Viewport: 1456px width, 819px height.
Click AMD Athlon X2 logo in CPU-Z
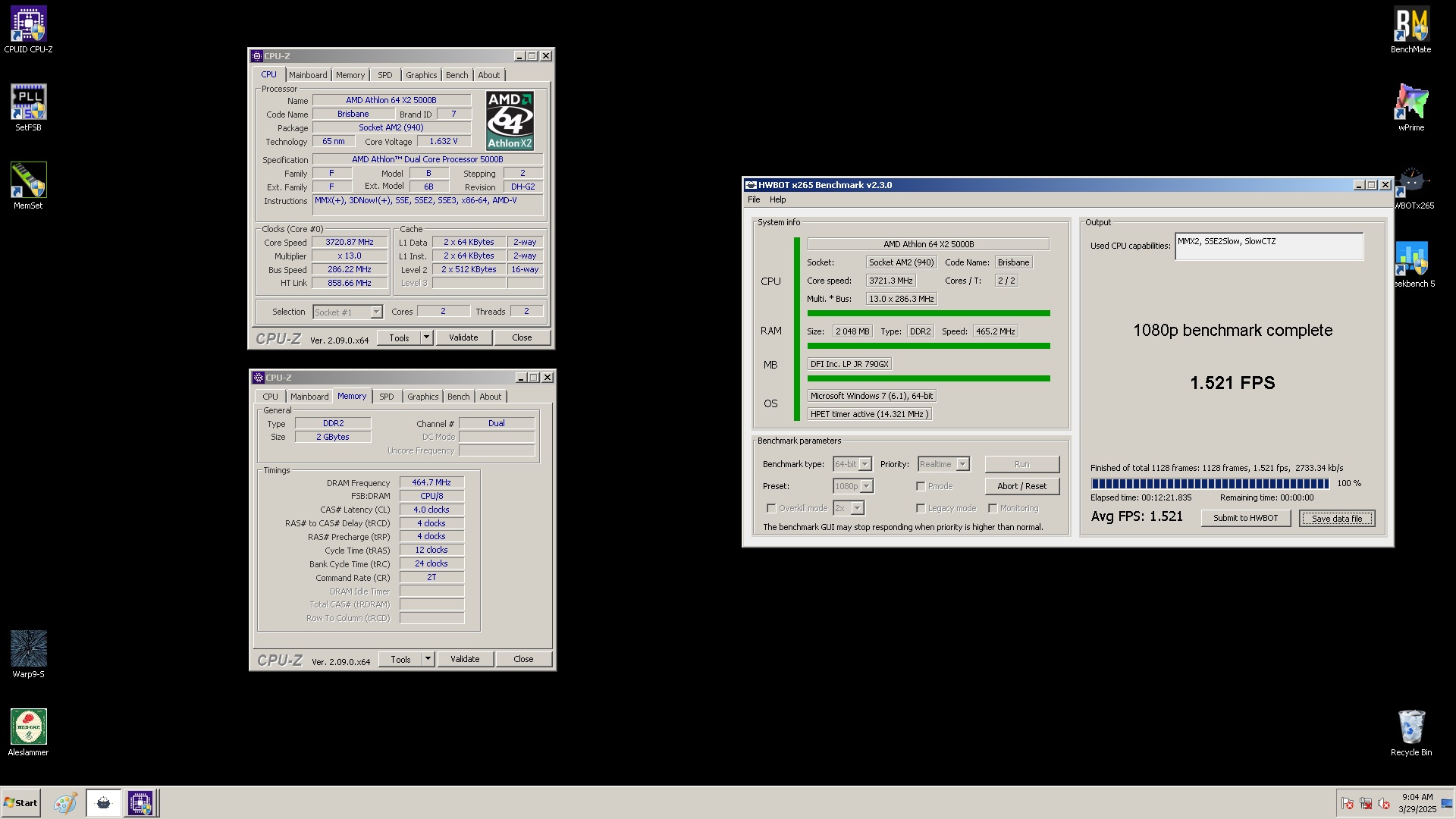(510, 121)
